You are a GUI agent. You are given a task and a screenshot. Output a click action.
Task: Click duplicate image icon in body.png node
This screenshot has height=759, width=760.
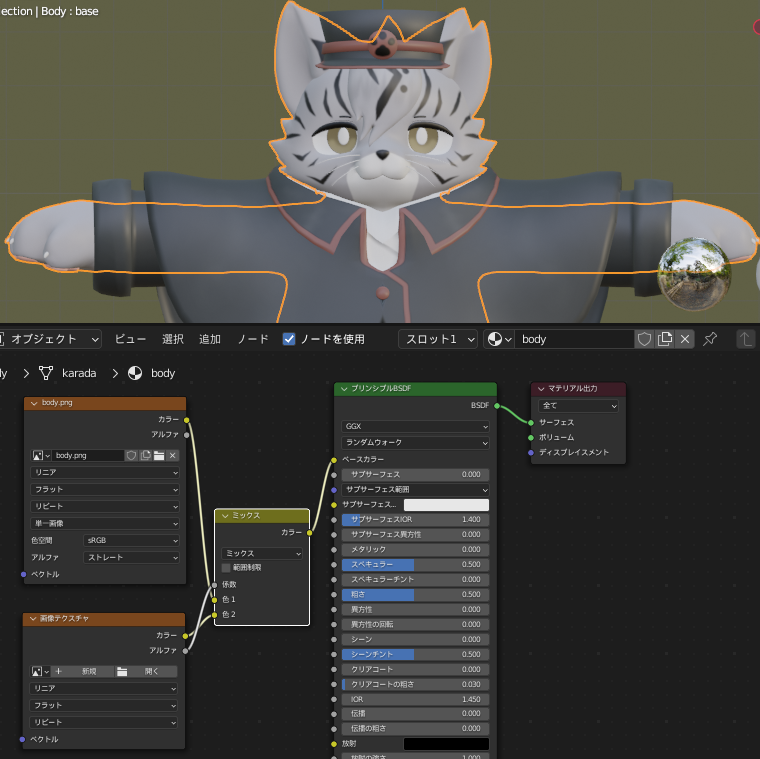145,456
